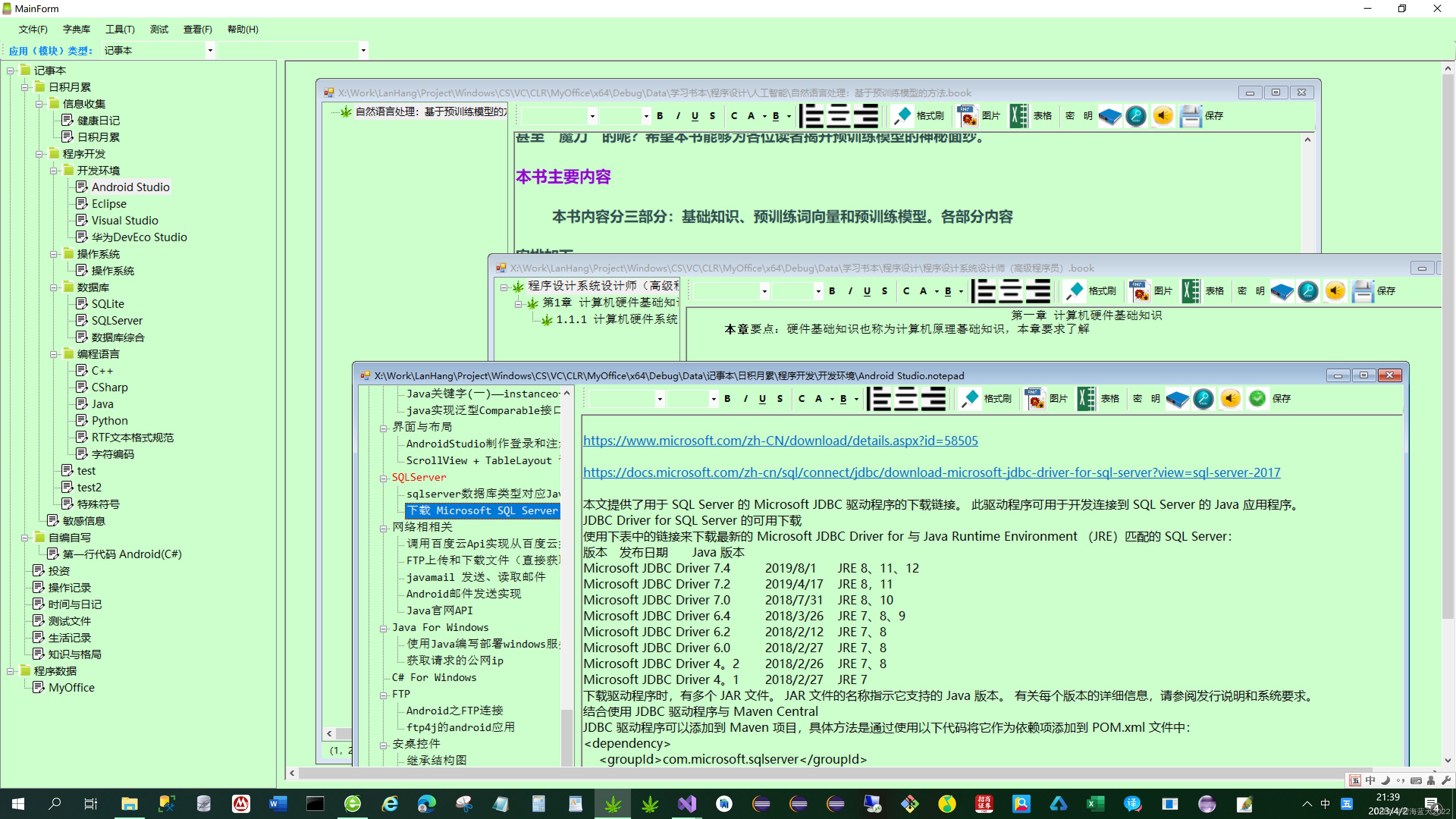Click format painter icon in Android Studio.notepad toolbar

click(x=970, y=399)
